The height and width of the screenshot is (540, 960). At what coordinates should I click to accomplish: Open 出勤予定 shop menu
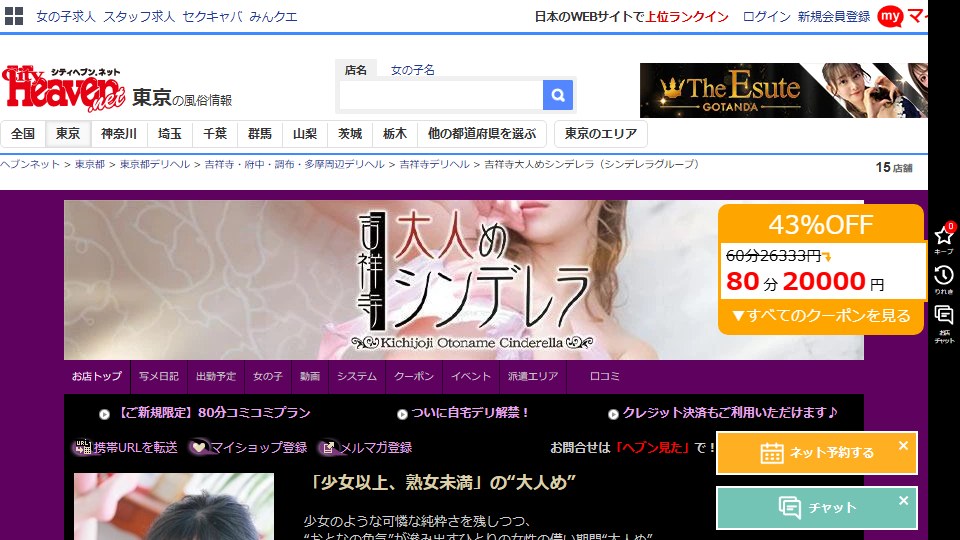pos(216,377)
